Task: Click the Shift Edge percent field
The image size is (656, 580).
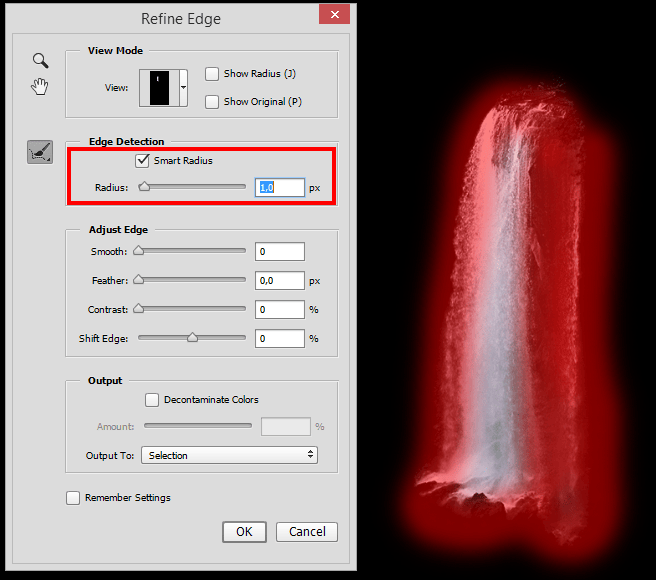Action: click(280, 339)
